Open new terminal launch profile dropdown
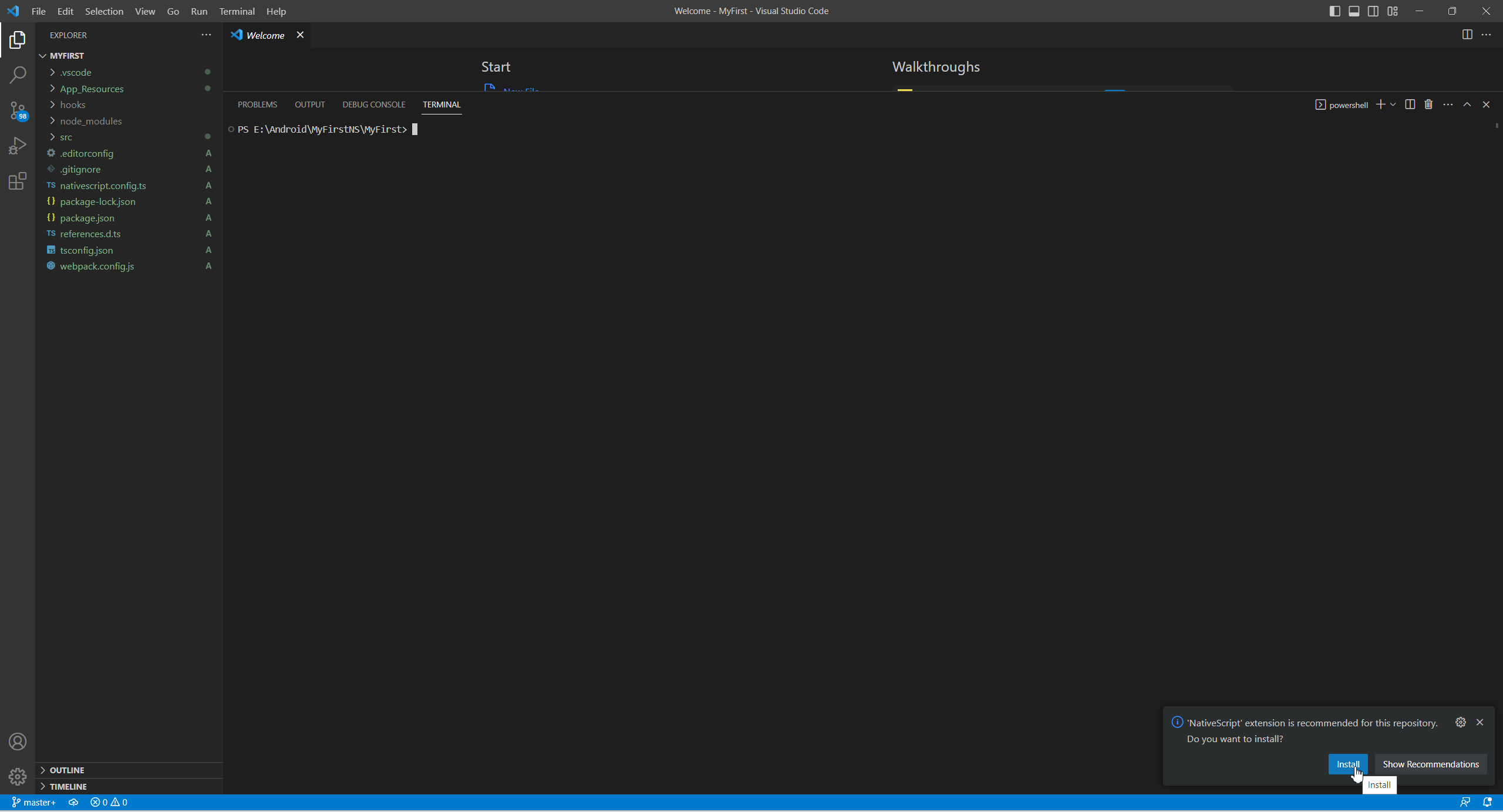This screenshot has height=812, width=1503. tap(1393, 105)
